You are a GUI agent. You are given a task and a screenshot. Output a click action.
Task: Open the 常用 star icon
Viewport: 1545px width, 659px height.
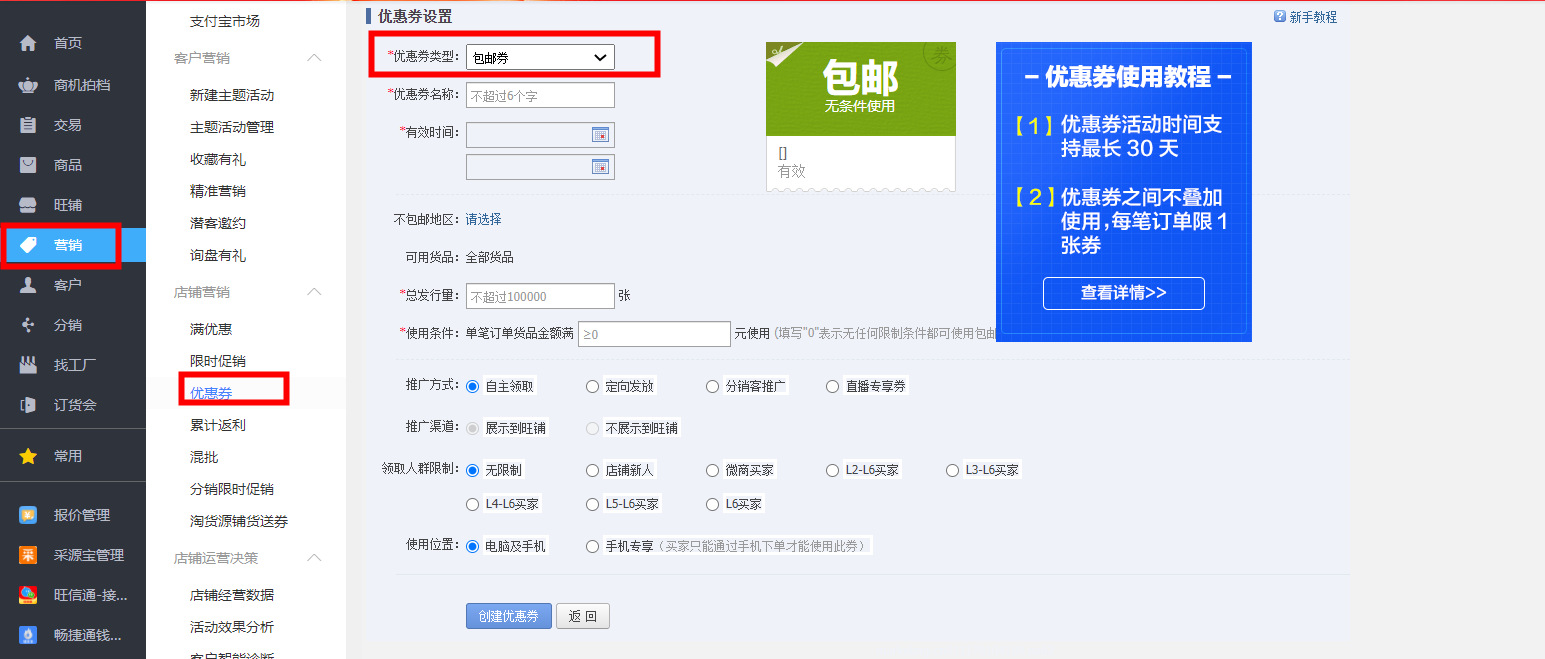[28, 456]
